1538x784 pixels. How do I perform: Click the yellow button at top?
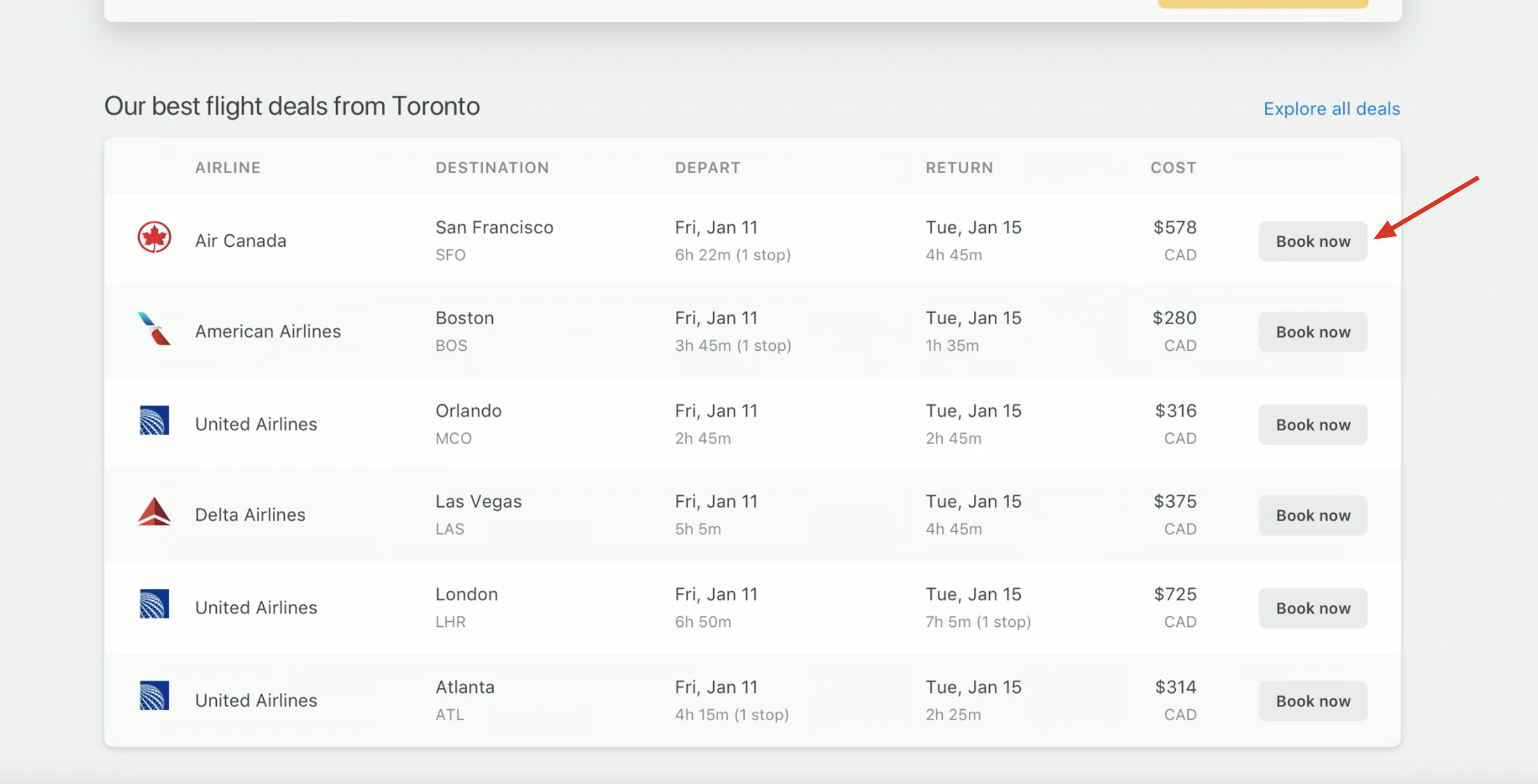[x=1263, y=3]
